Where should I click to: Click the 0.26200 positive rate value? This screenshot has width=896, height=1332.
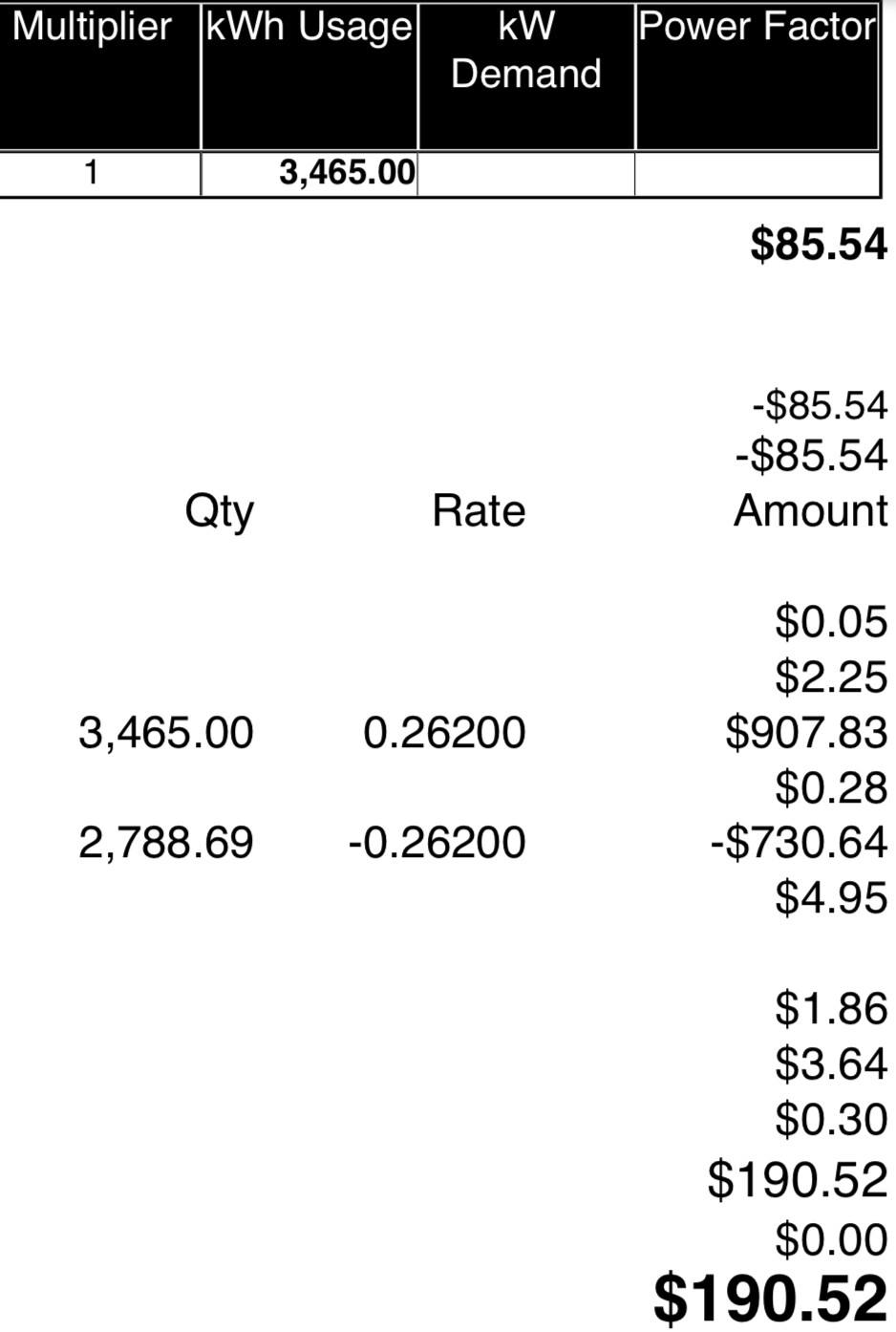point(444,733)
